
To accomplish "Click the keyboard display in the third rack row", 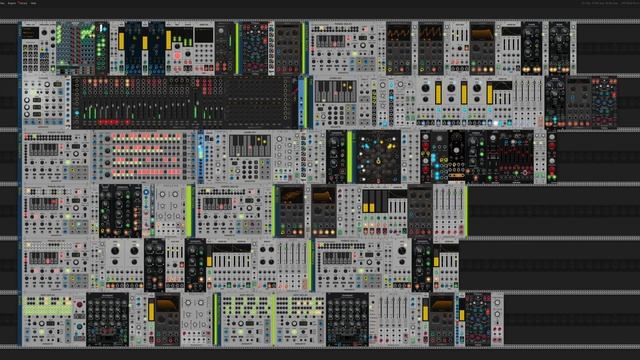I will click(249, 146).
